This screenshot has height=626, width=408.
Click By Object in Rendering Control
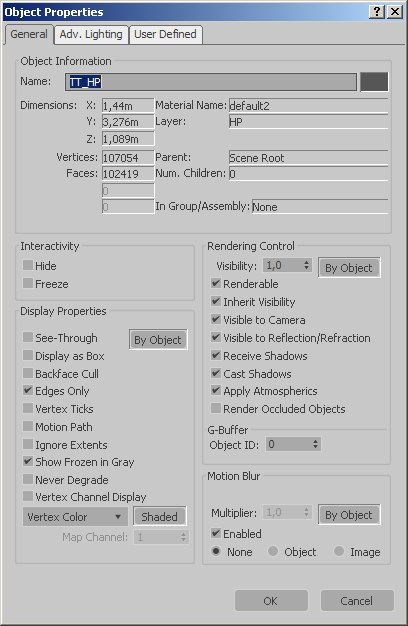[x=349, y=267]
